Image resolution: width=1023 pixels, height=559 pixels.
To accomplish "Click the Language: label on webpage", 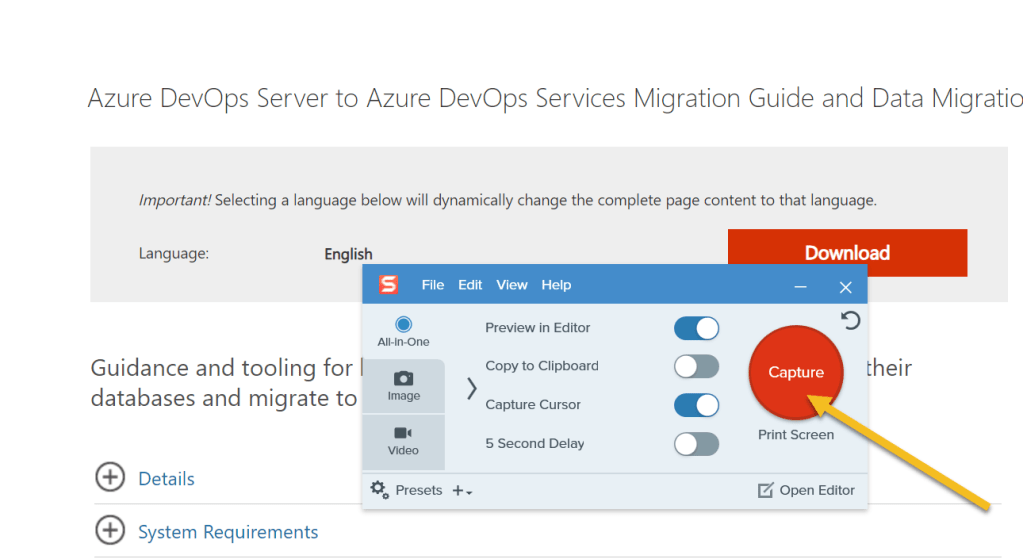I will 174,253.
